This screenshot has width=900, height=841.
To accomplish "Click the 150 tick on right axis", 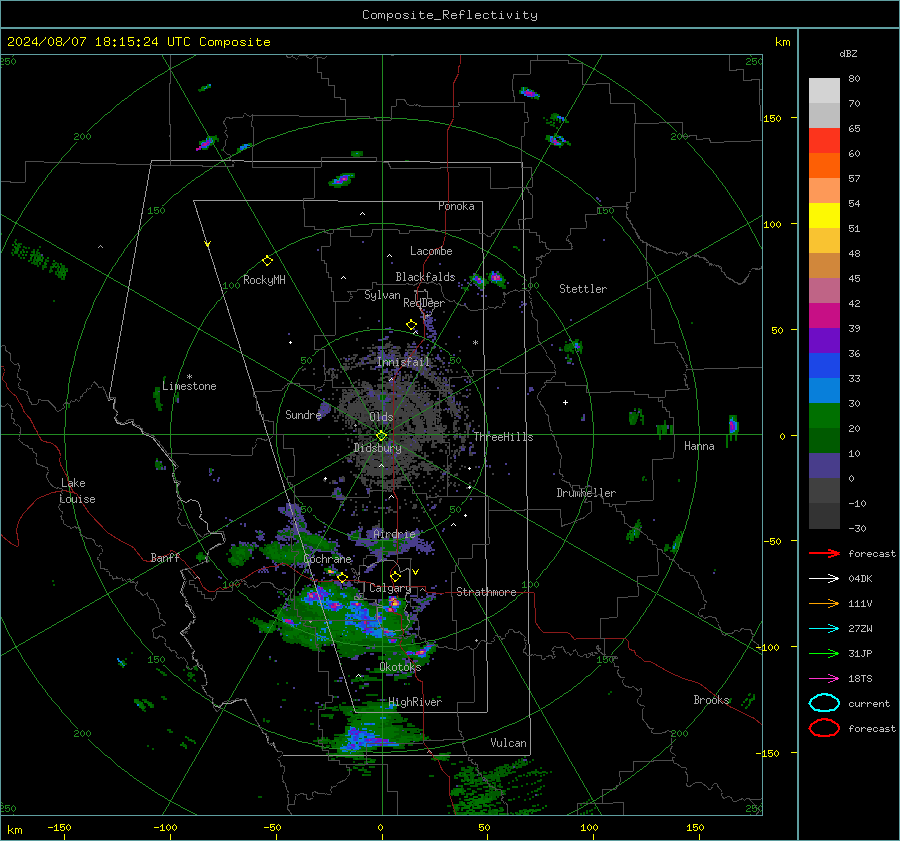I will pyautogui.click(x=773, y=118).
